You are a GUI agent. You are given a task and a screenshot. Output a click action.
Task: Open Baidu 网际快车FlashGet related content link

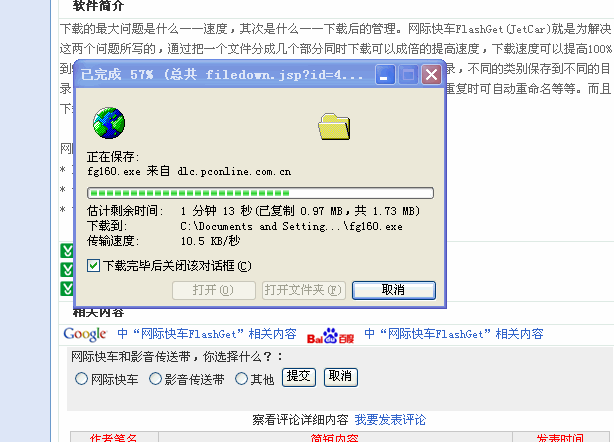tap(454, 334)
